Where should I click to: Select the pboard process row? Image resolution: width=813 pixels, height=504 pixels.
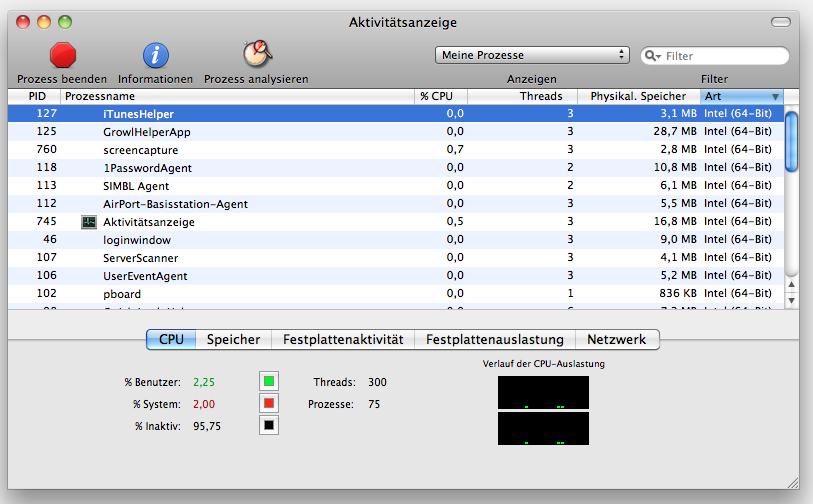(x=396, y=293)
